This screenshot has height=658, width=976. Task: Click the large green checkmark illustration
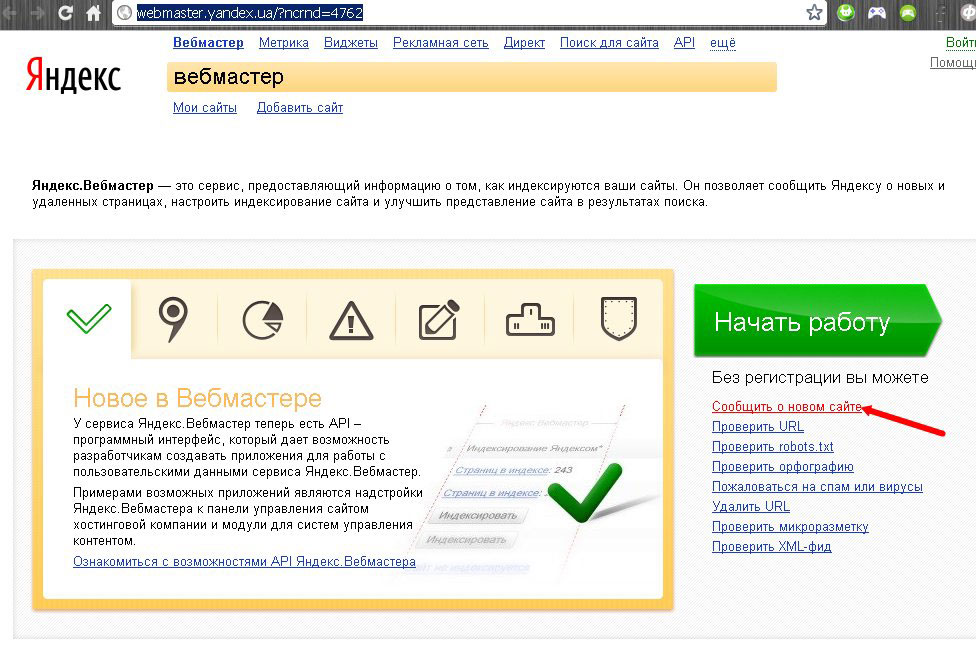click(x=585, y=492)
